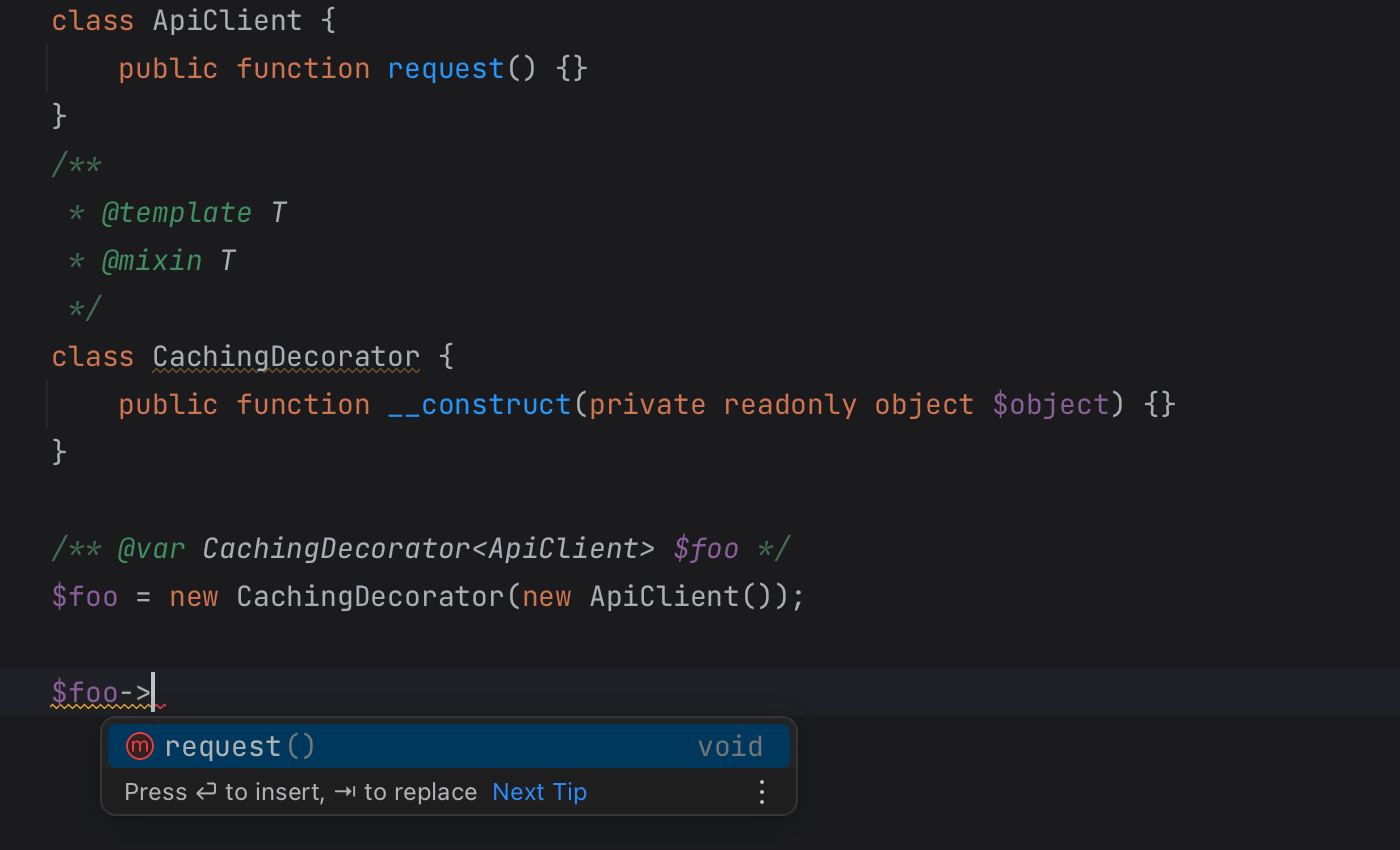
Task: Click the private keyword in the constructor
Action: [x=647, y=404]
